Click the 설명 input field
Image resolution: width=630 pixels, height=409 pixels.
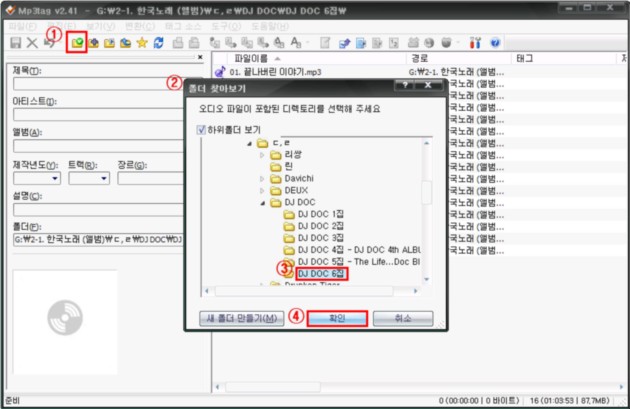[x=98, y=209]
